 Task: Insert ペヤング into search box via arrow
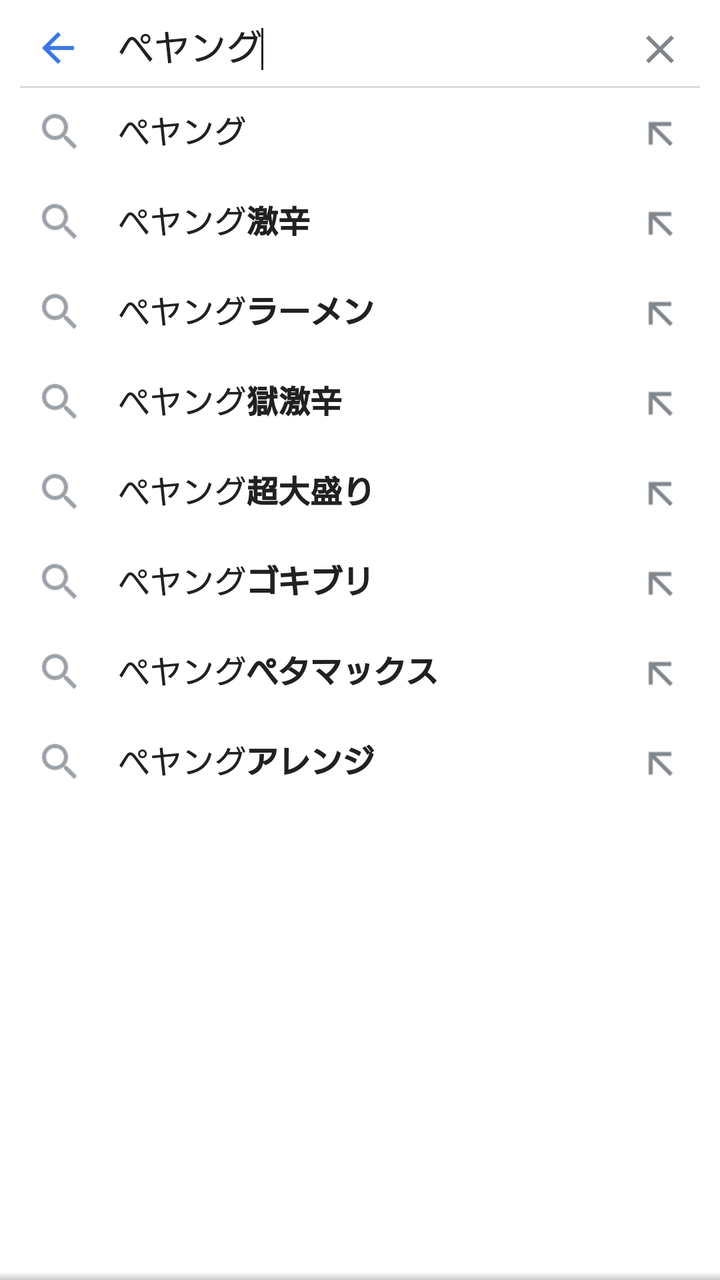pyautogui.click(x=659, y=133)
